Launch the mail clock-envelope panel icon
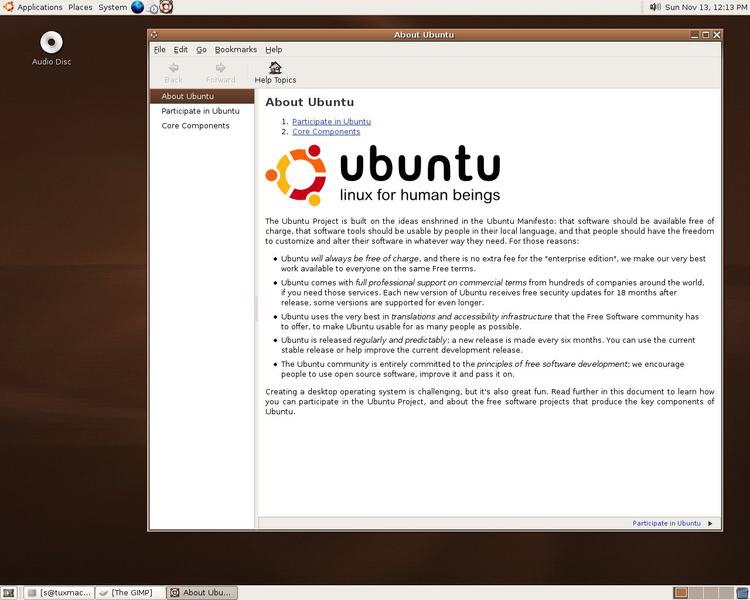The image size is (750, 600). [x=153, y=8]
